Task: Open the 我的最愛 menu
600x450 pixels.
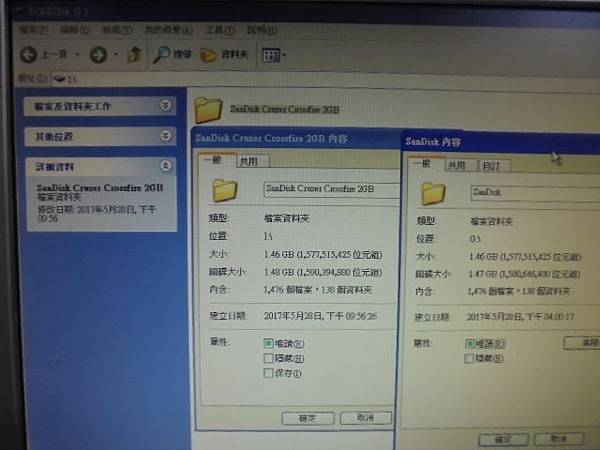Action: (x=168, y=30)
